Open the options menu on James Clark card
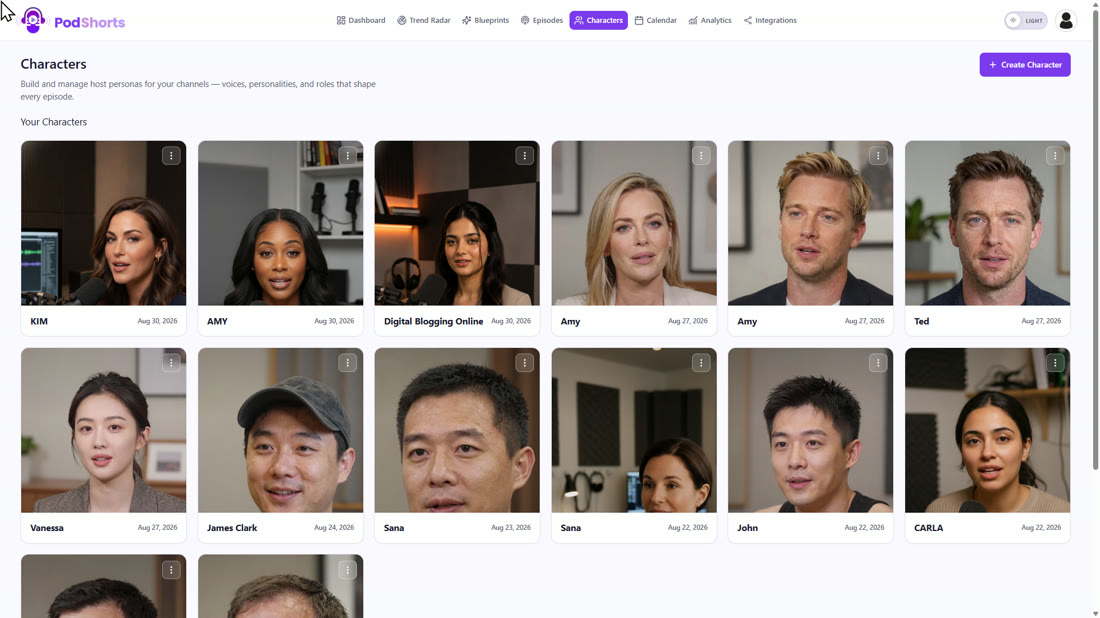This screenshot has width=1100, height=618. [348, 363]
